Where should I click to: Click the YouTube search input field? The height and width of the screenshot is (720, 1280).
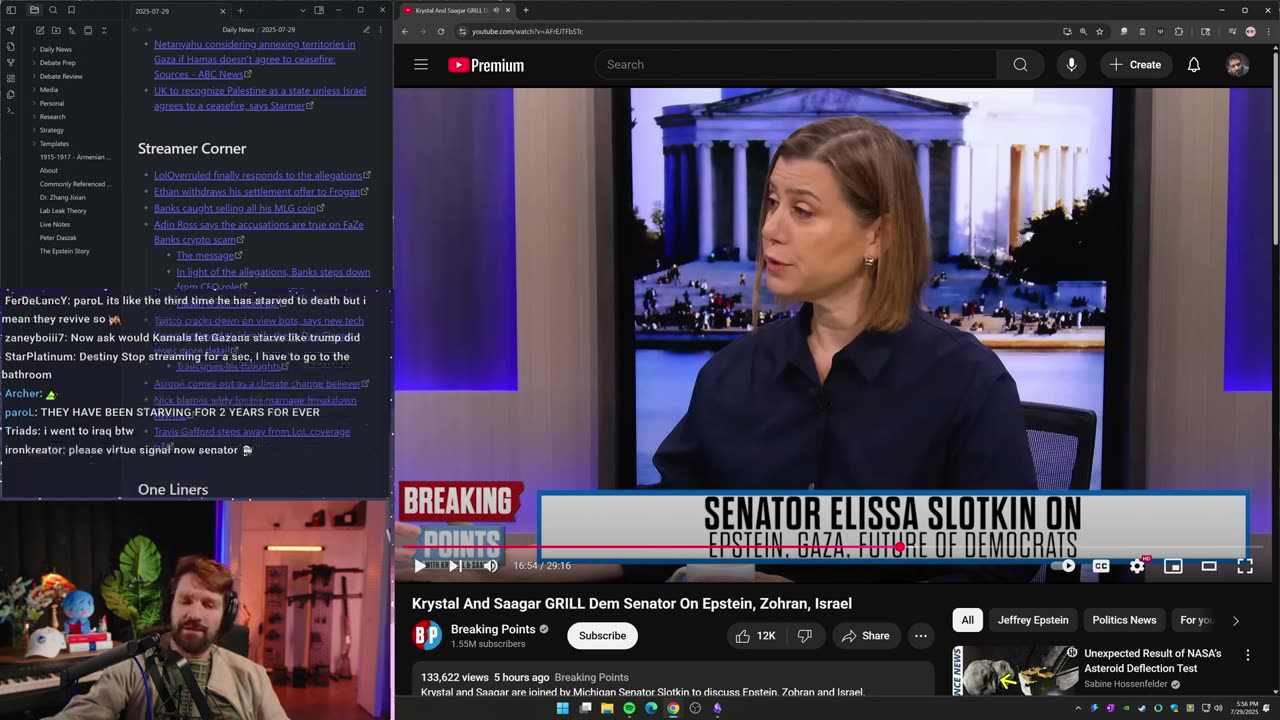pos(796,65)
